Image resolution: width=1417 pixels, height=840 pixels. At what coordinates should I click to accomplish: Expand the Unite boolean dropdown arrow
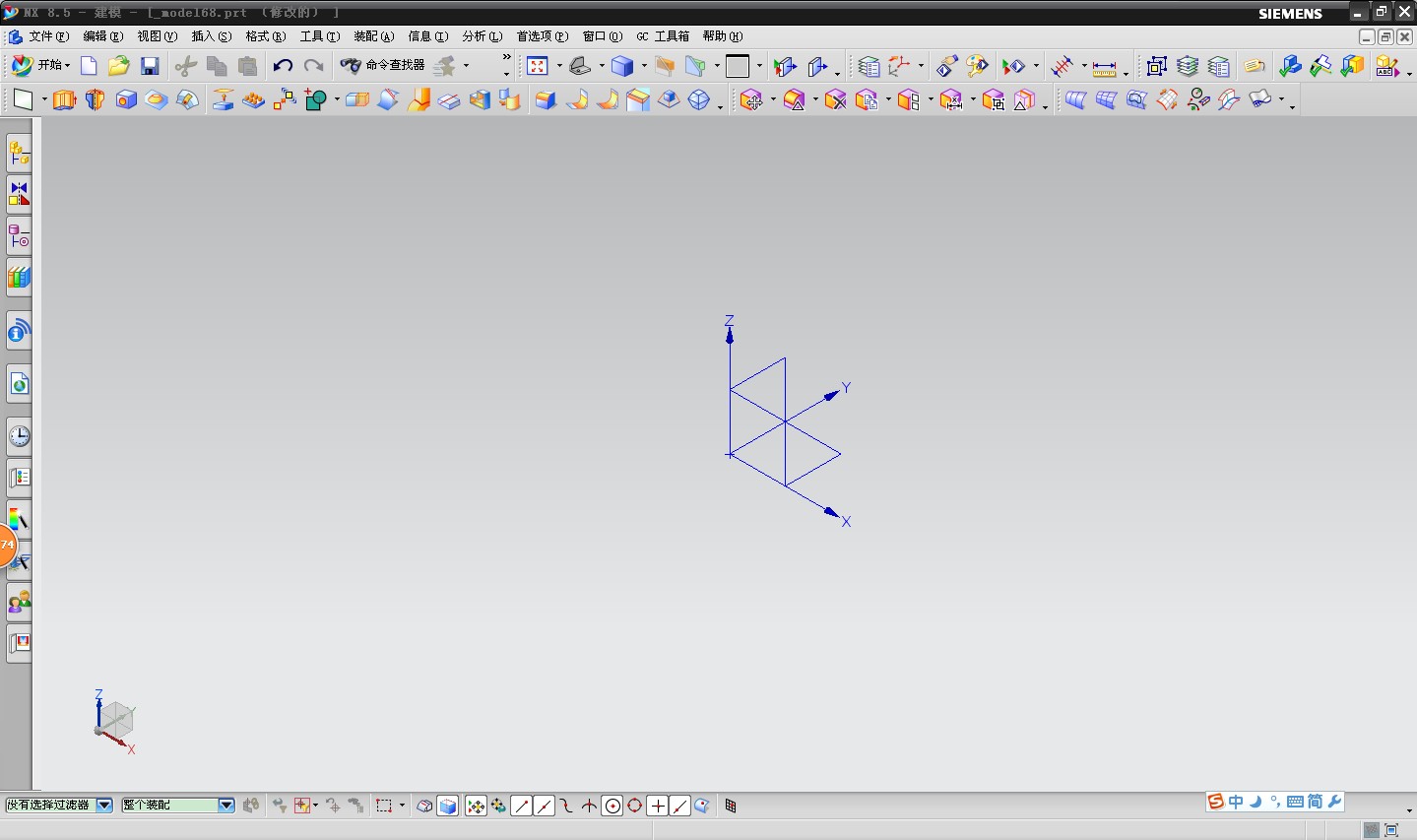(337, 99)
